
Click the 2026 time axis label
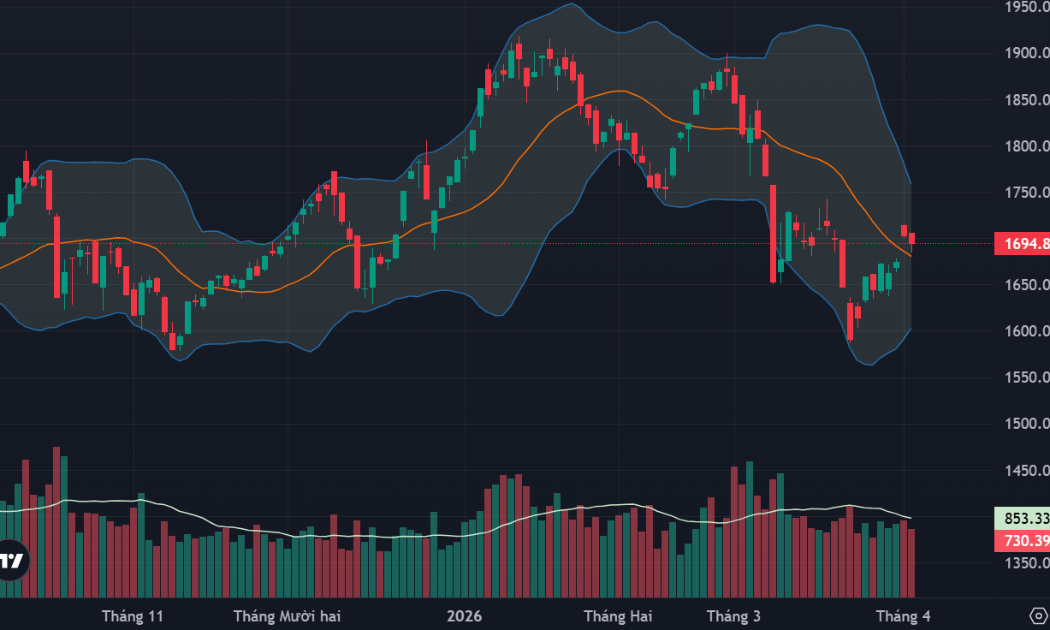pyautogui.click(x=464, y=615)
